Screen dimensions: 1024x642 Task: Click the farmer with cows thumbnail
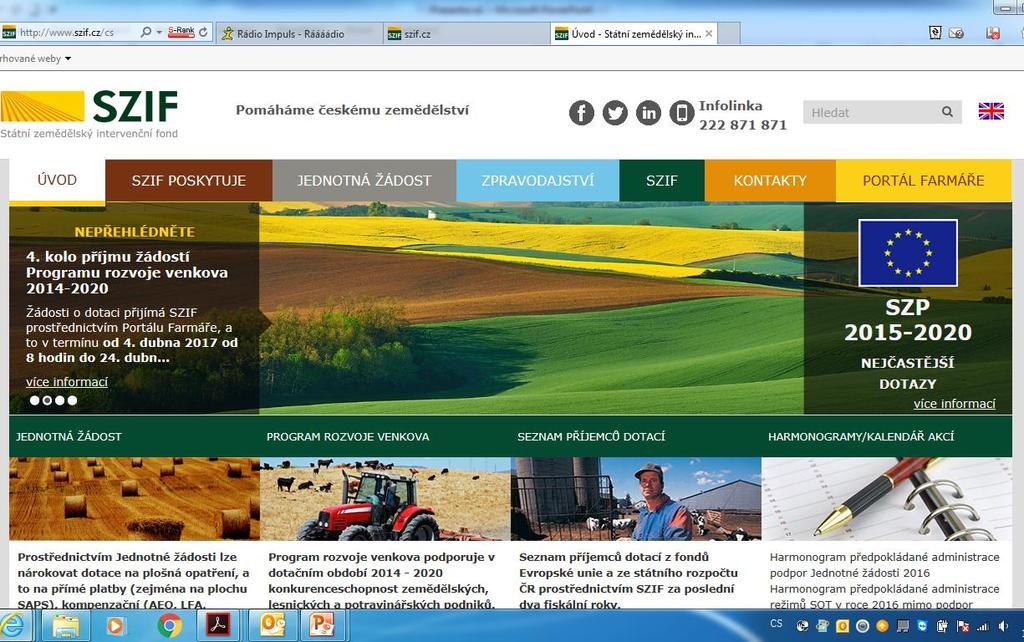coord(636,499)
